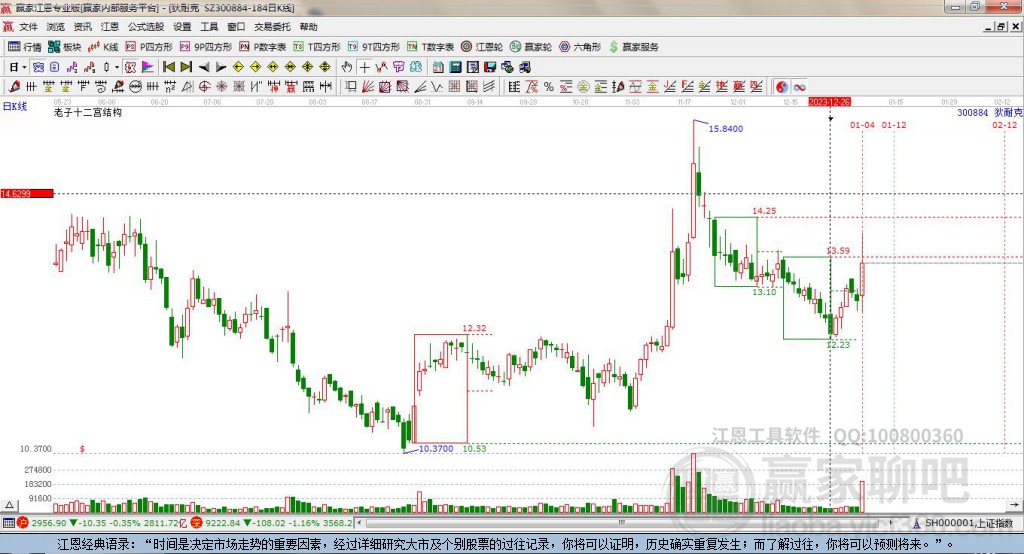The width and height of the screenshot is (1024, 554).
Task: Select the zigzag wave line tool
Action: pos(436,86)
